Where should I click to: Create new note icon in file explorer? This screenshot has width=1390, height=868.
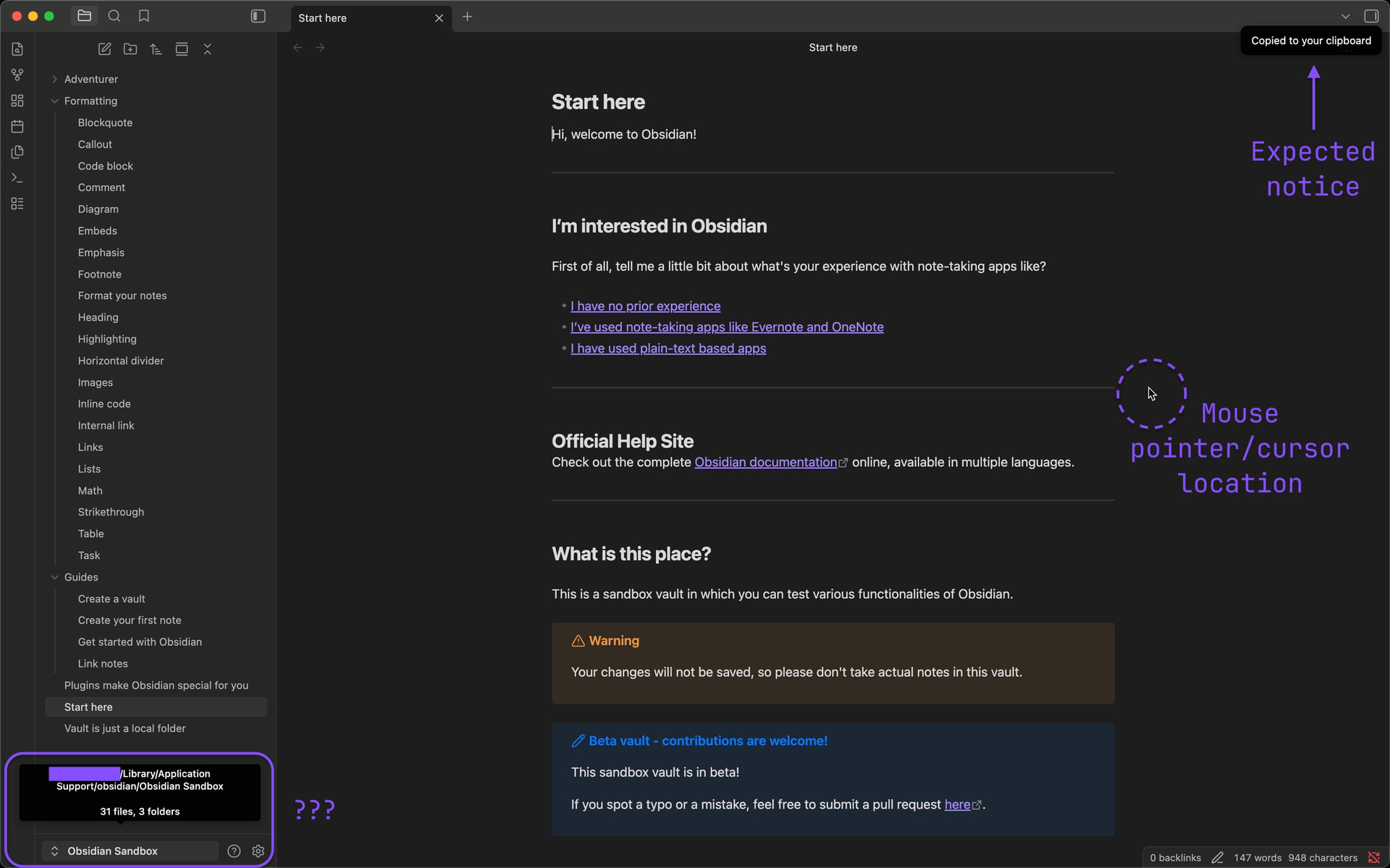(104, 49)
